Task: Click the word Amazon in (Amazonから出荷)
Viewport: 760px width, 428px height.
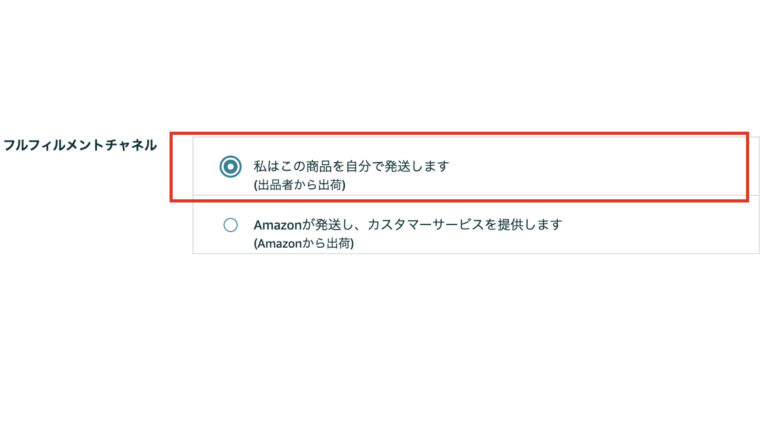Action: 280,243
